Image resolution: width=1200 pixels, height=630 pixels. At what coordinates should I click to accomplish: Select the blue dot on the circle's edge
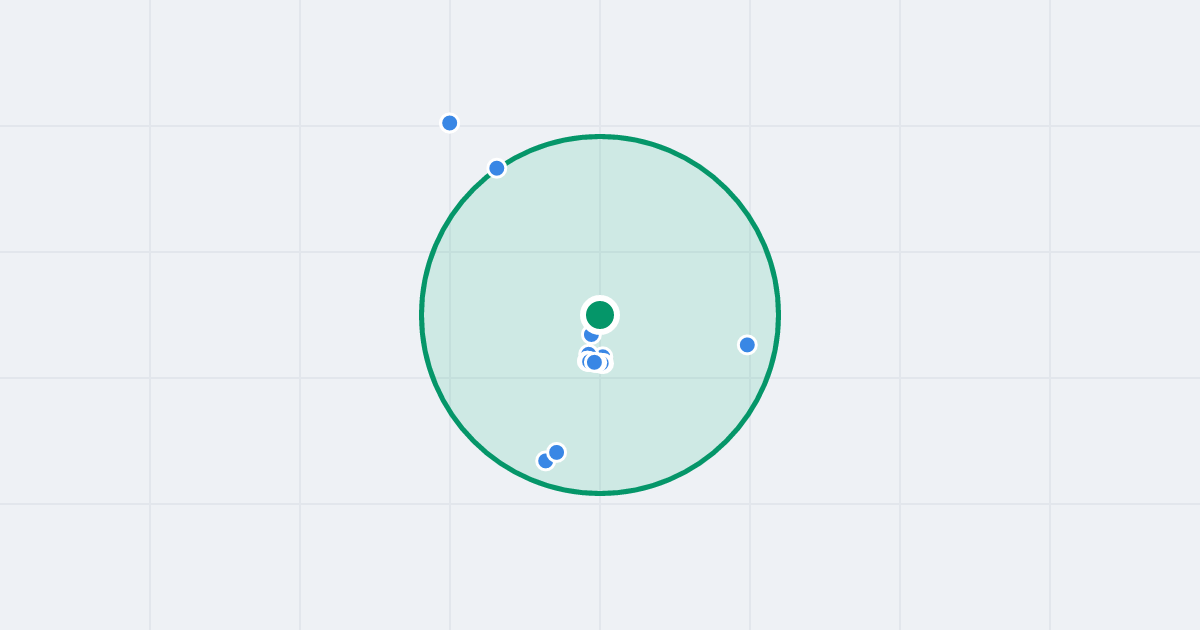(x=497, y=168)
